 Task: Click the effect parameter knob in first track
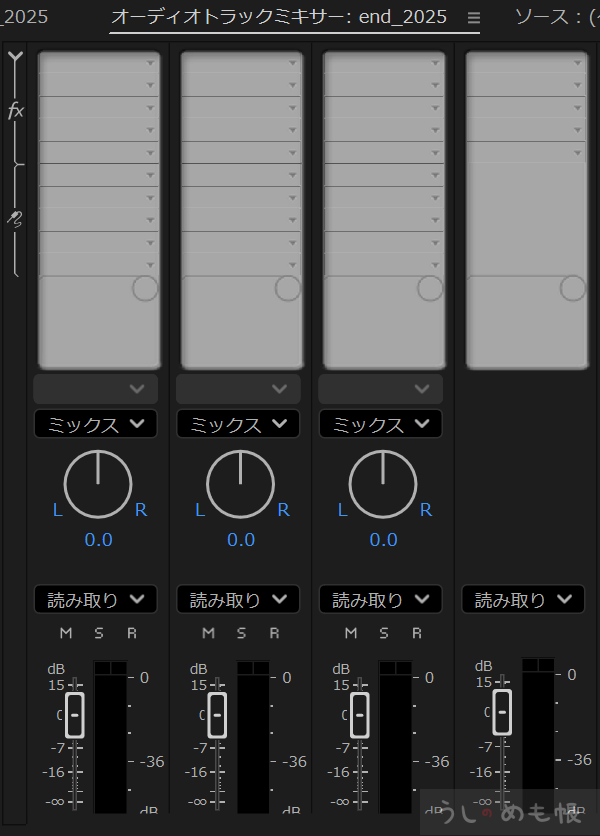point(145,288)
